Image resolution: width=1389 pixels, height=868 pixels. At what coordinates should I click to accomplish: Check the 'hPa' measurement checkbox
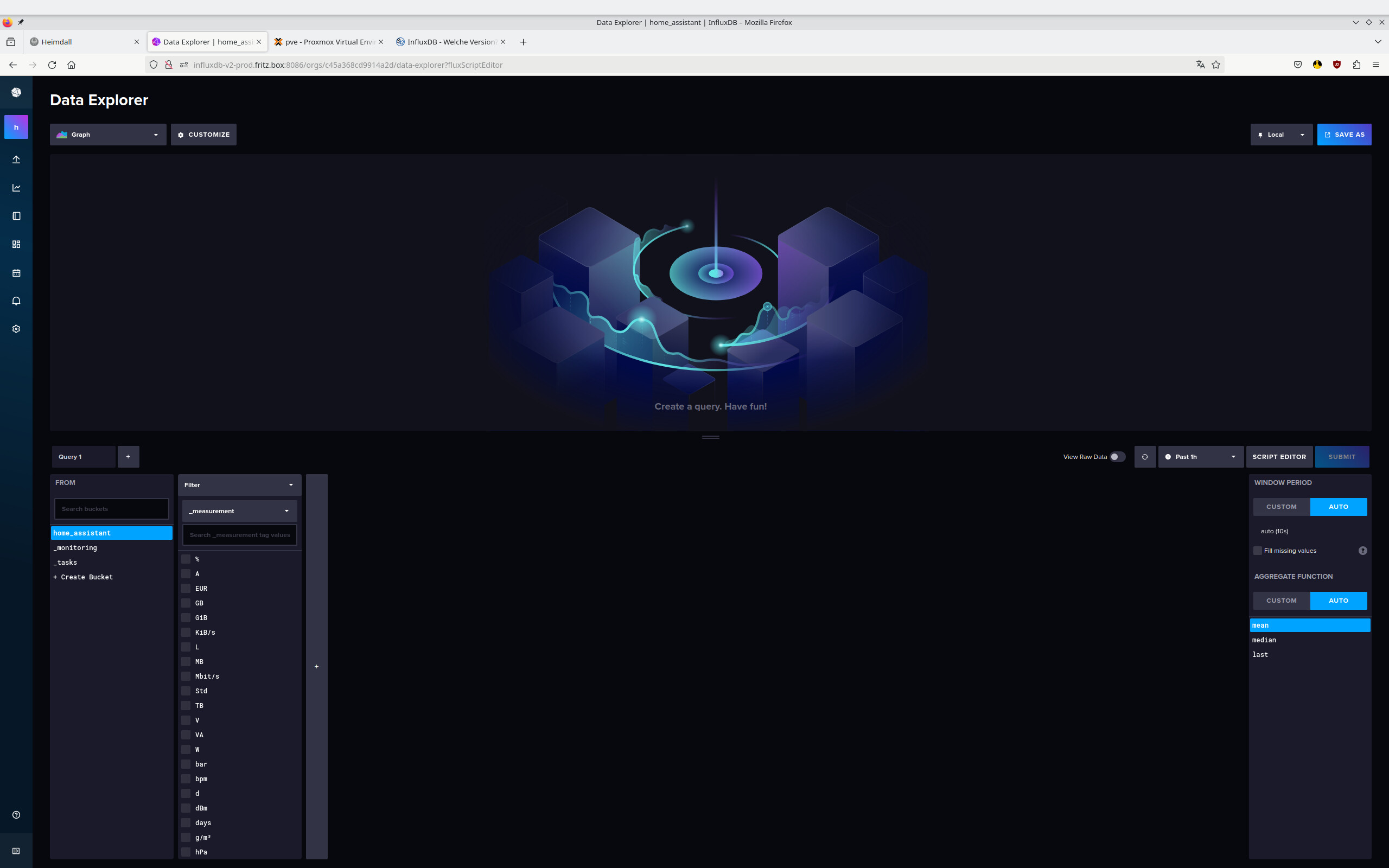coord(186,851)
